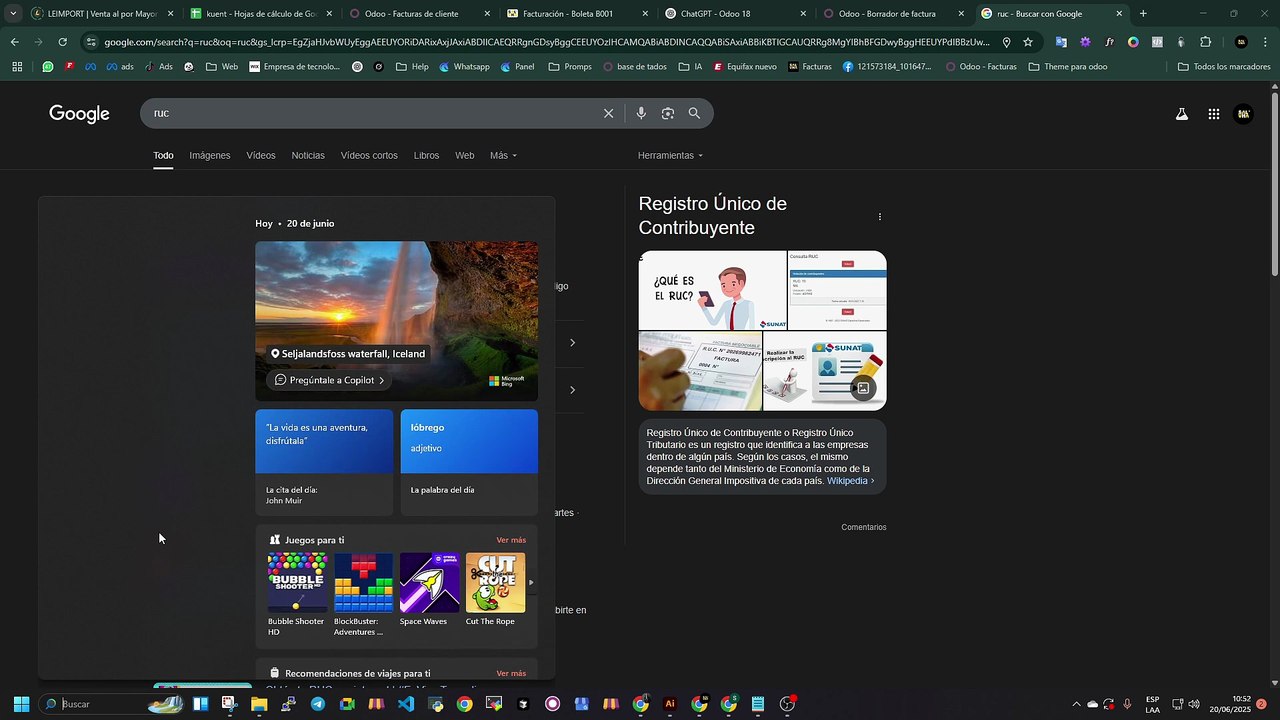Bookmark this page with the star icon

pyautogui.click(x=1027, y=42)
